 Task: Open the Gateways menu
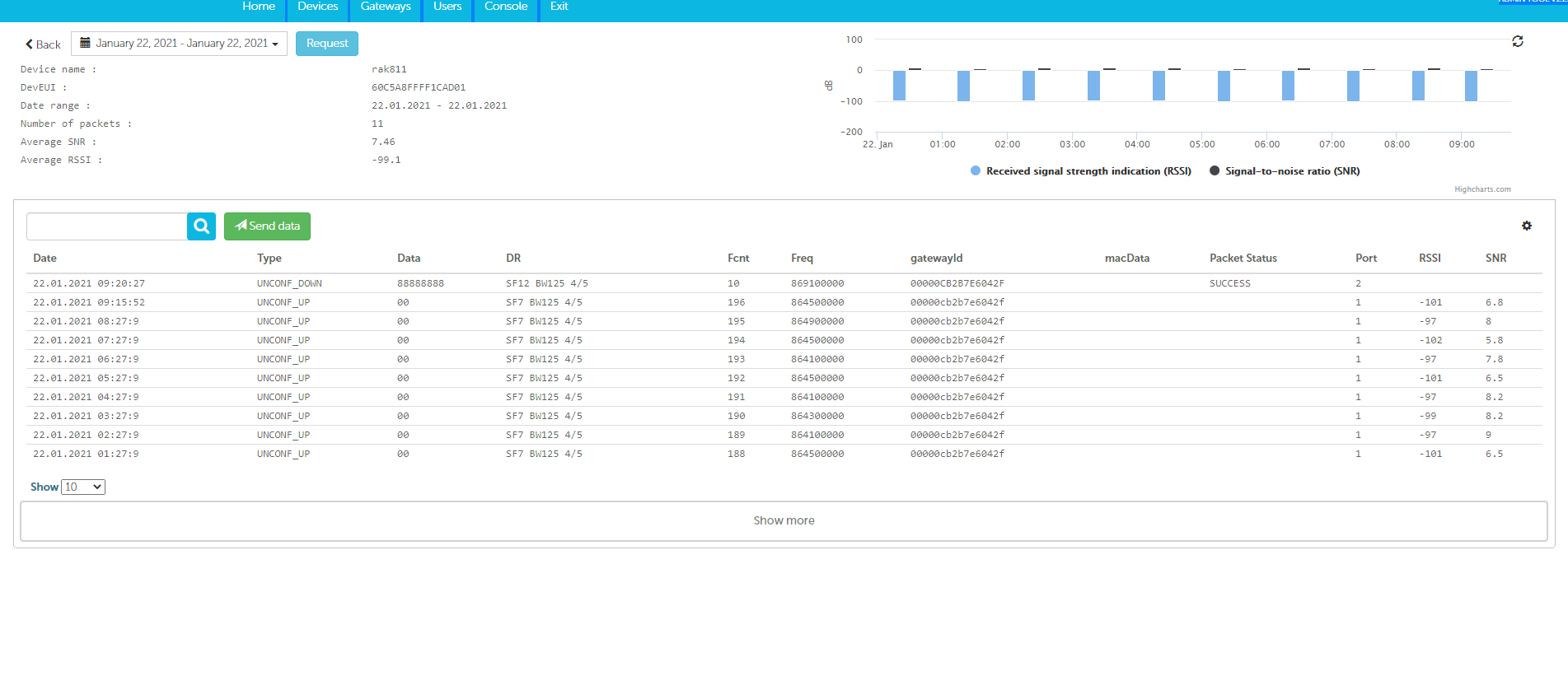coord(386,7)
